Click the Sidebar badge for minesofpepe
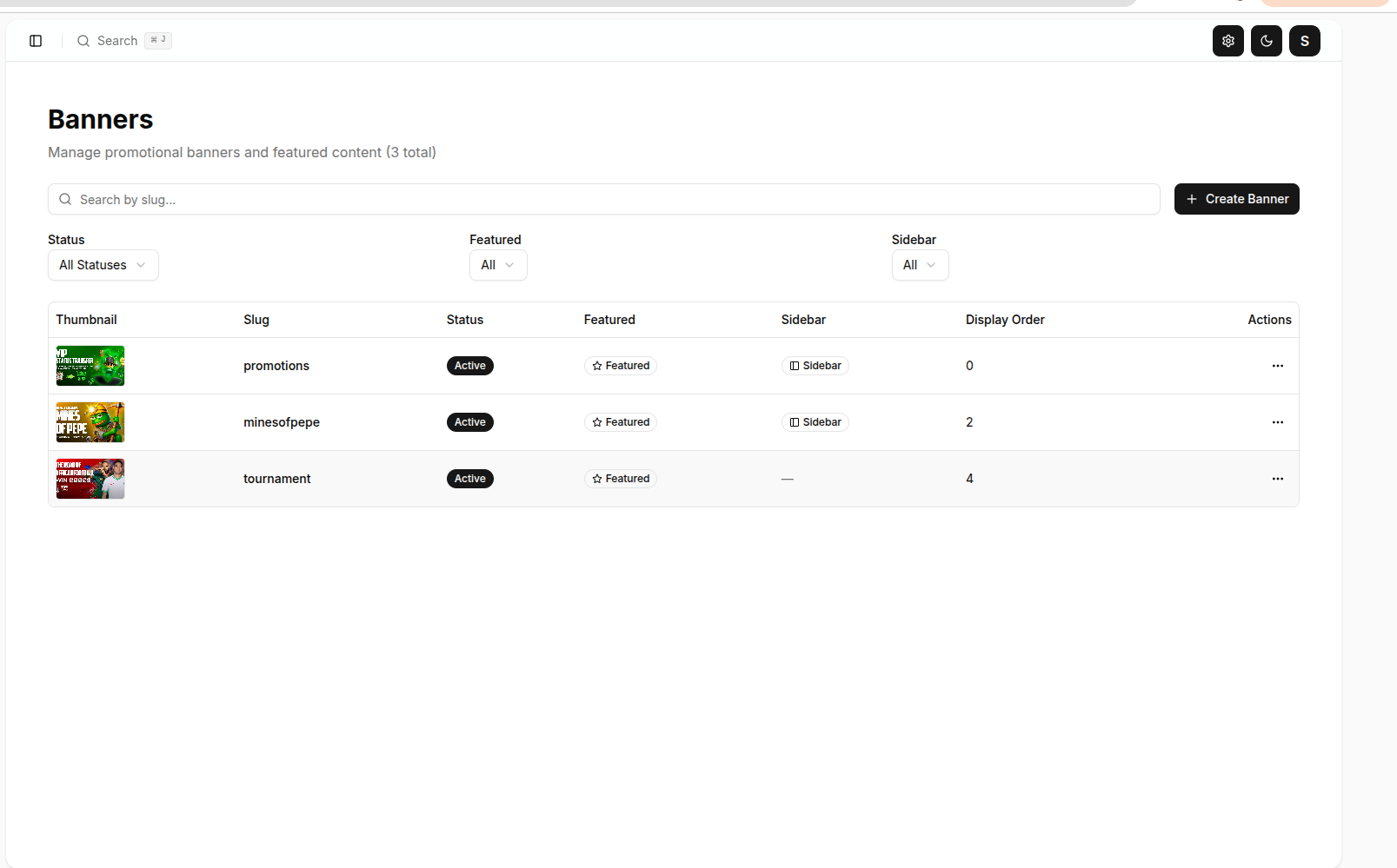Viewport: 1397px width, 868px height. (815, 422)
